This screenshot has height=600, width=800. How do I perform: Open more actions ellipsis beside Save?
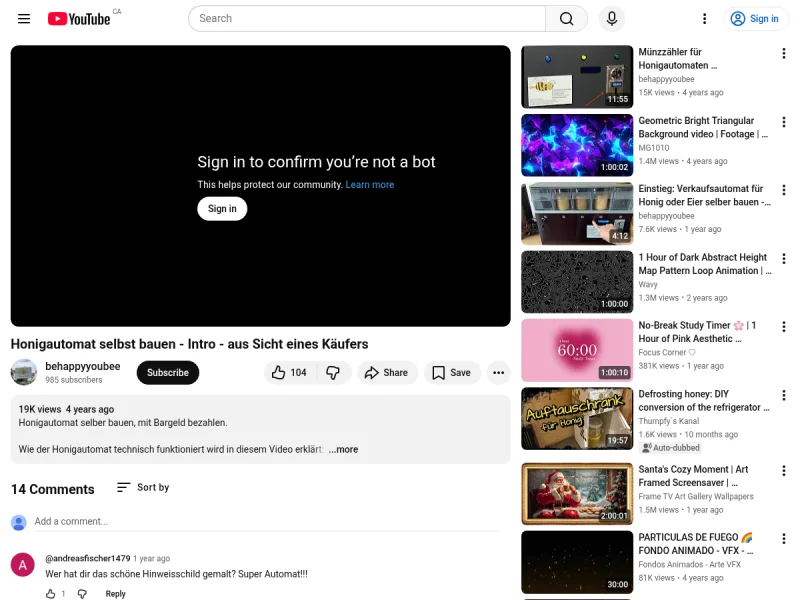coord(499,373)
